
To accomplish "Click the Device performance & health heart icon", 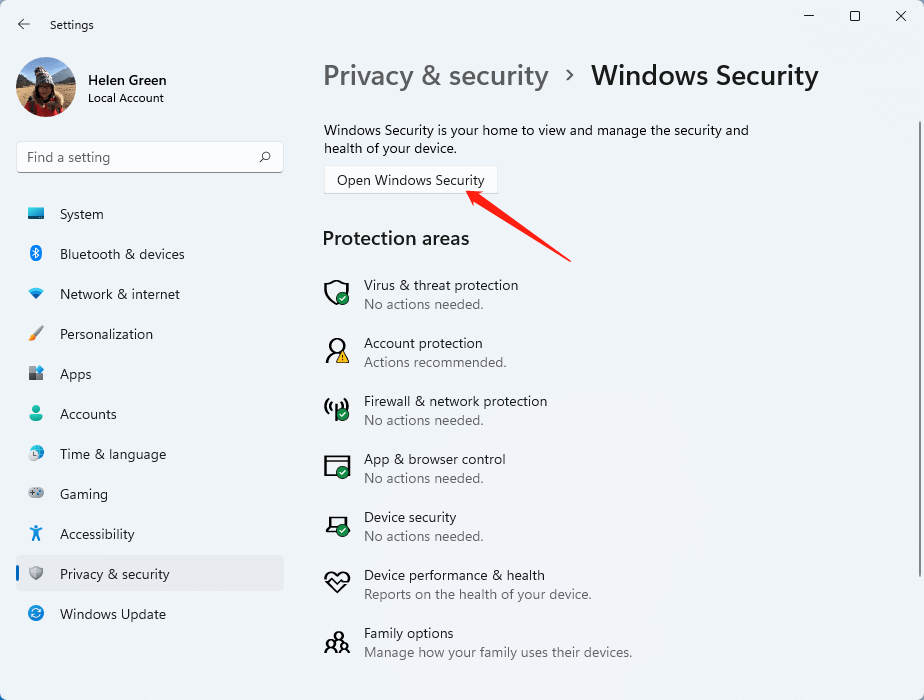I will click(336, 582).
